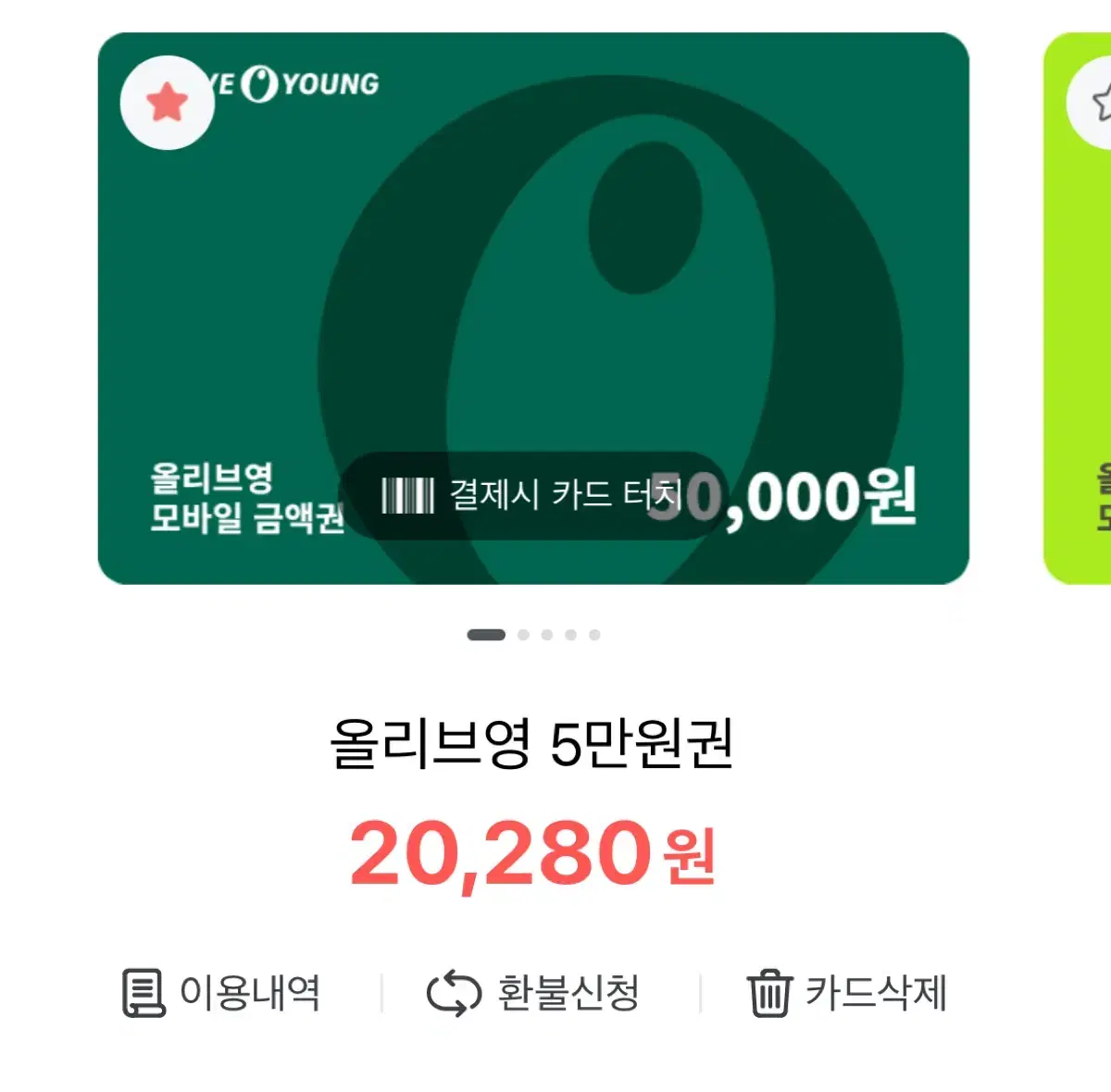Viewport: 1111px width, 1092px height.
Task: Tap the barcode icon in payment pill
Action: [x=407, y=495]
